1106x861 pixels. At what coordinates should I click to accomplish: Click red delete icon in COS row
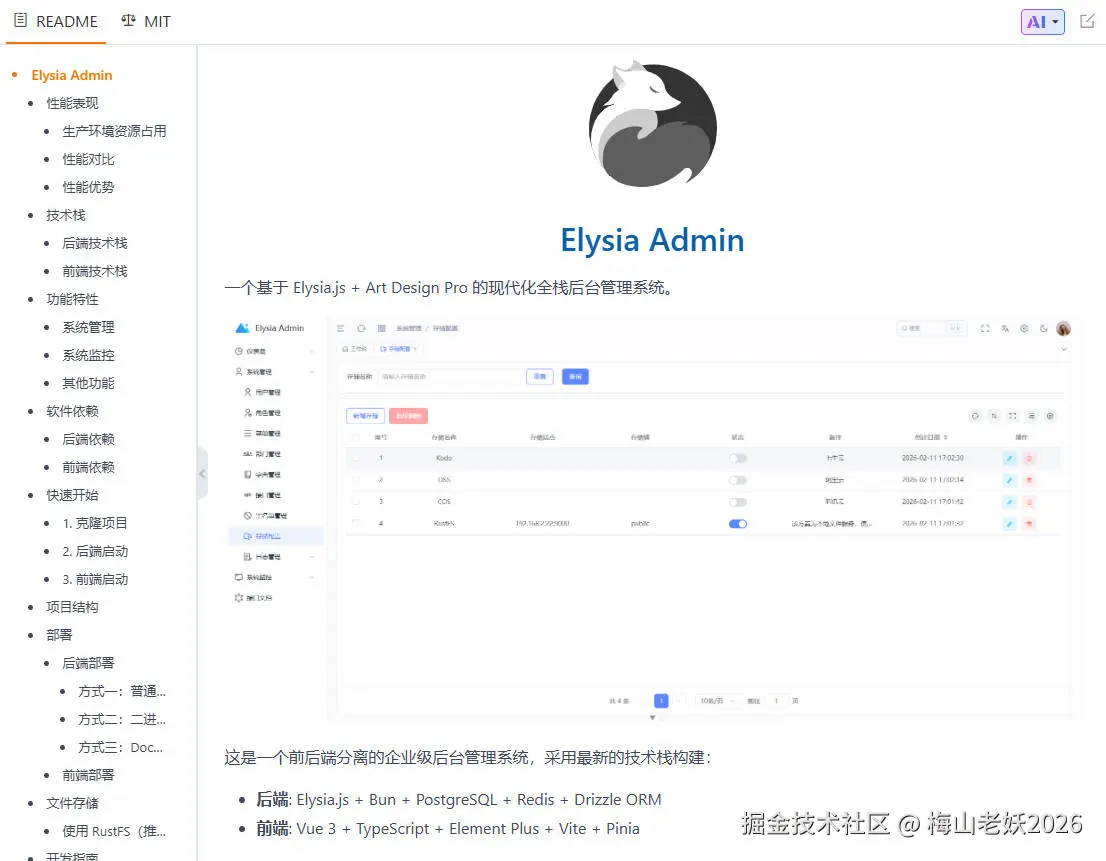point(1028,502)
